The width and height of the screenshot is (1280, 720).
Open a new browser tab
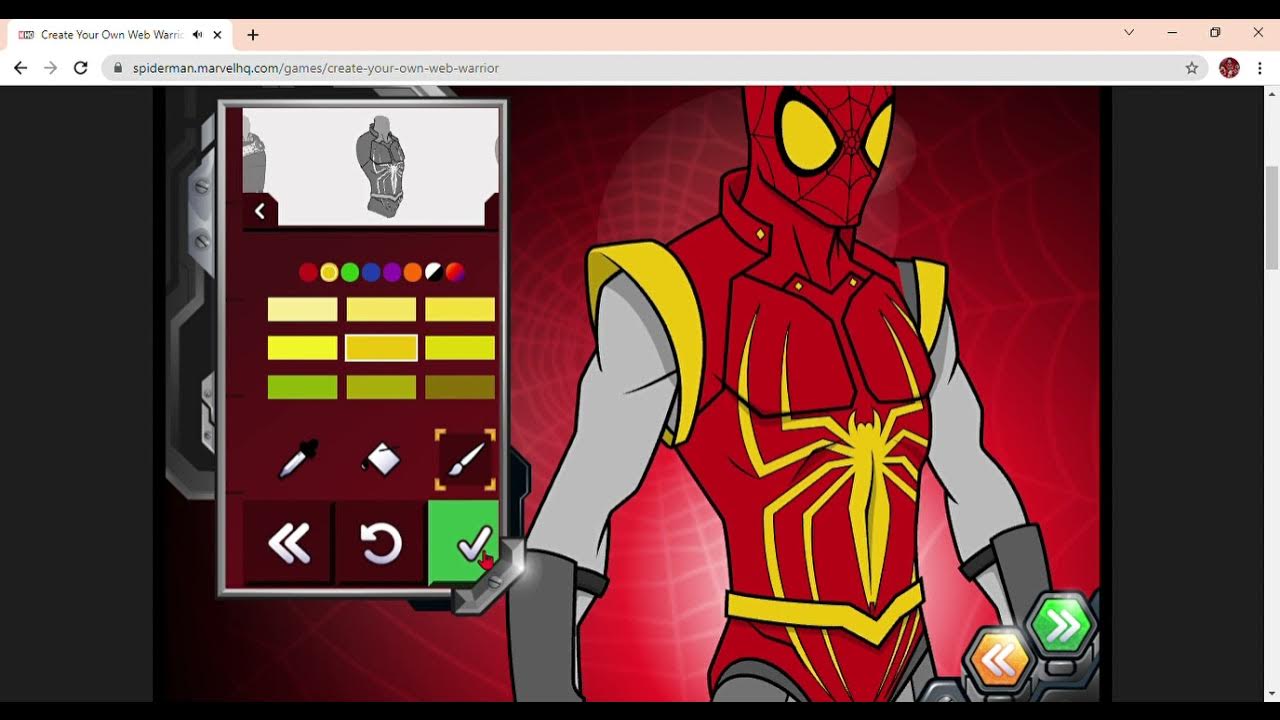(x=253, y=35)
